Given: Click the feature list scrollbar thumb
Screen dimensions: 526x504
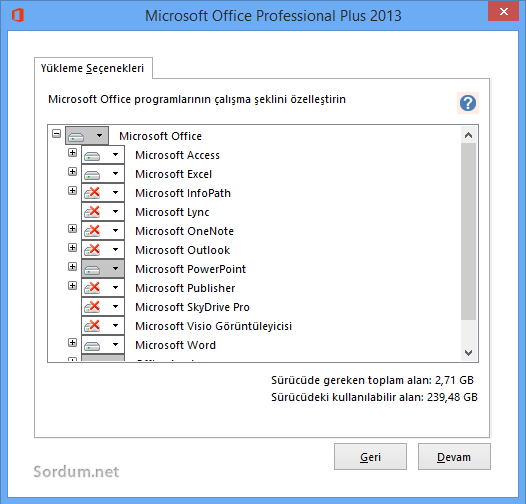Looking at the screenshot, I should click(x=469, y=232).
